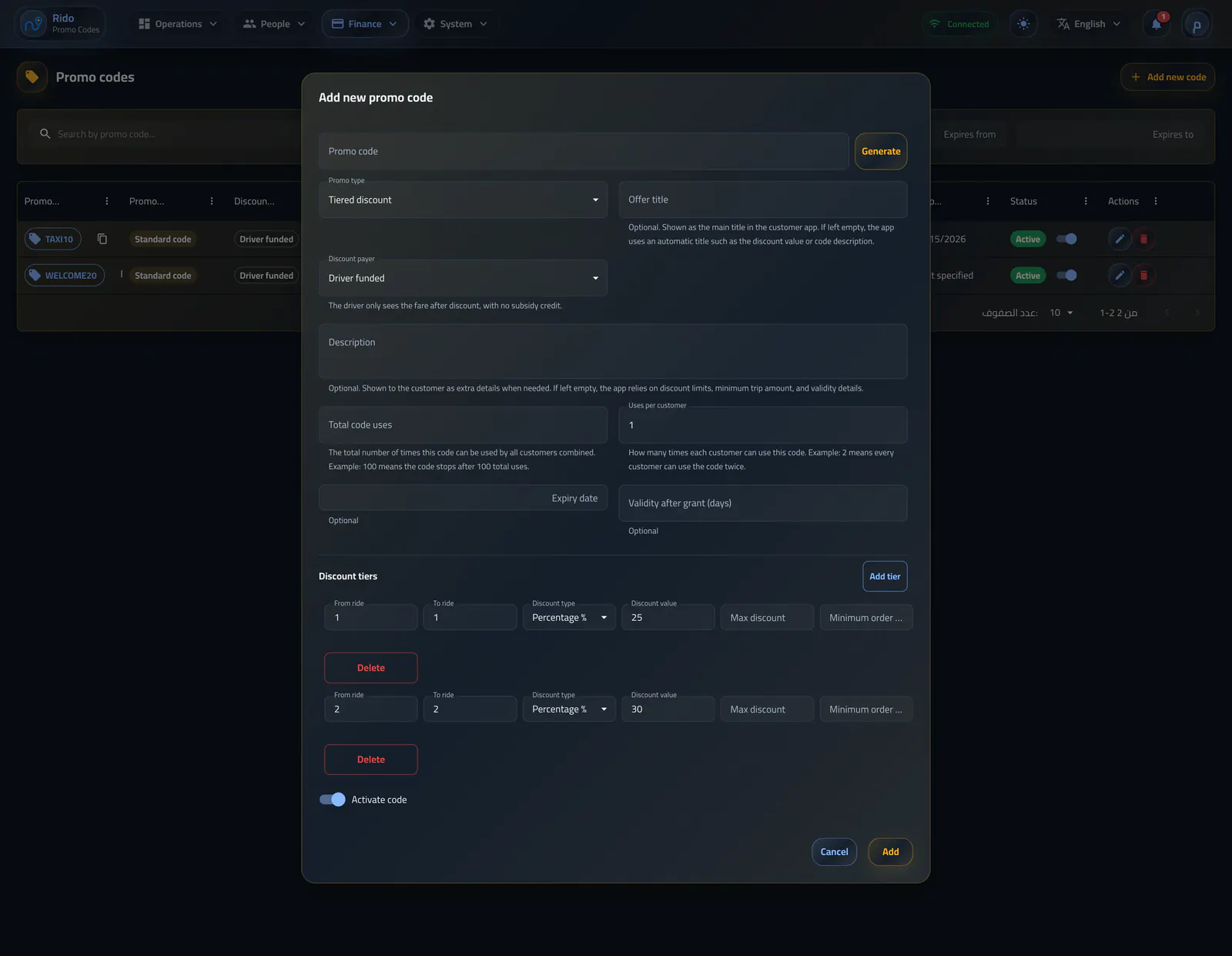
Task: Click the Promo codes tag page icon
Action: (32, 77)
